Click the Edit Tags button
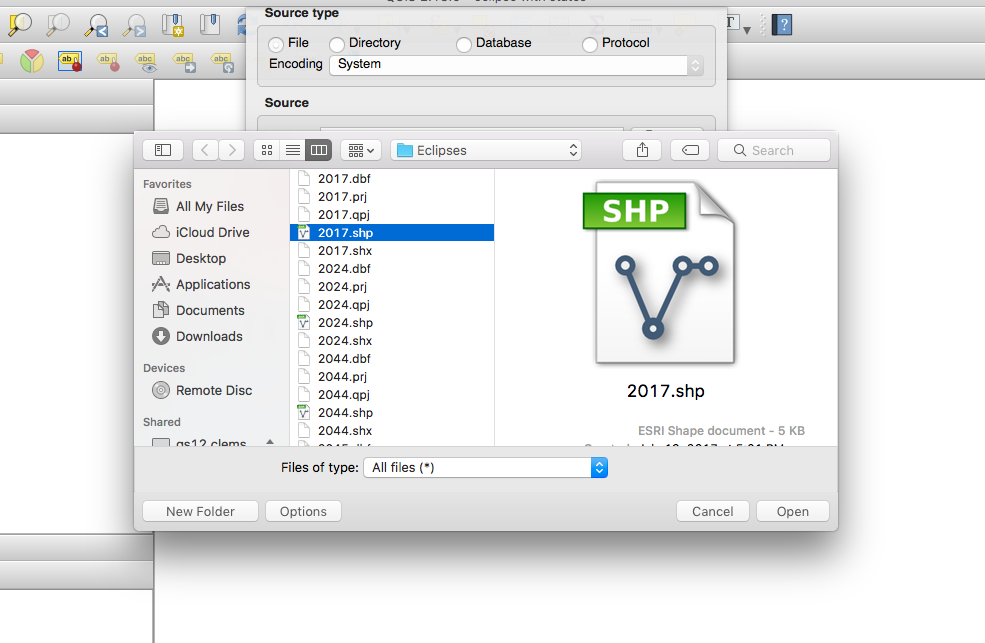Viewport: 985px width, 643px height. tap(690, 150)
